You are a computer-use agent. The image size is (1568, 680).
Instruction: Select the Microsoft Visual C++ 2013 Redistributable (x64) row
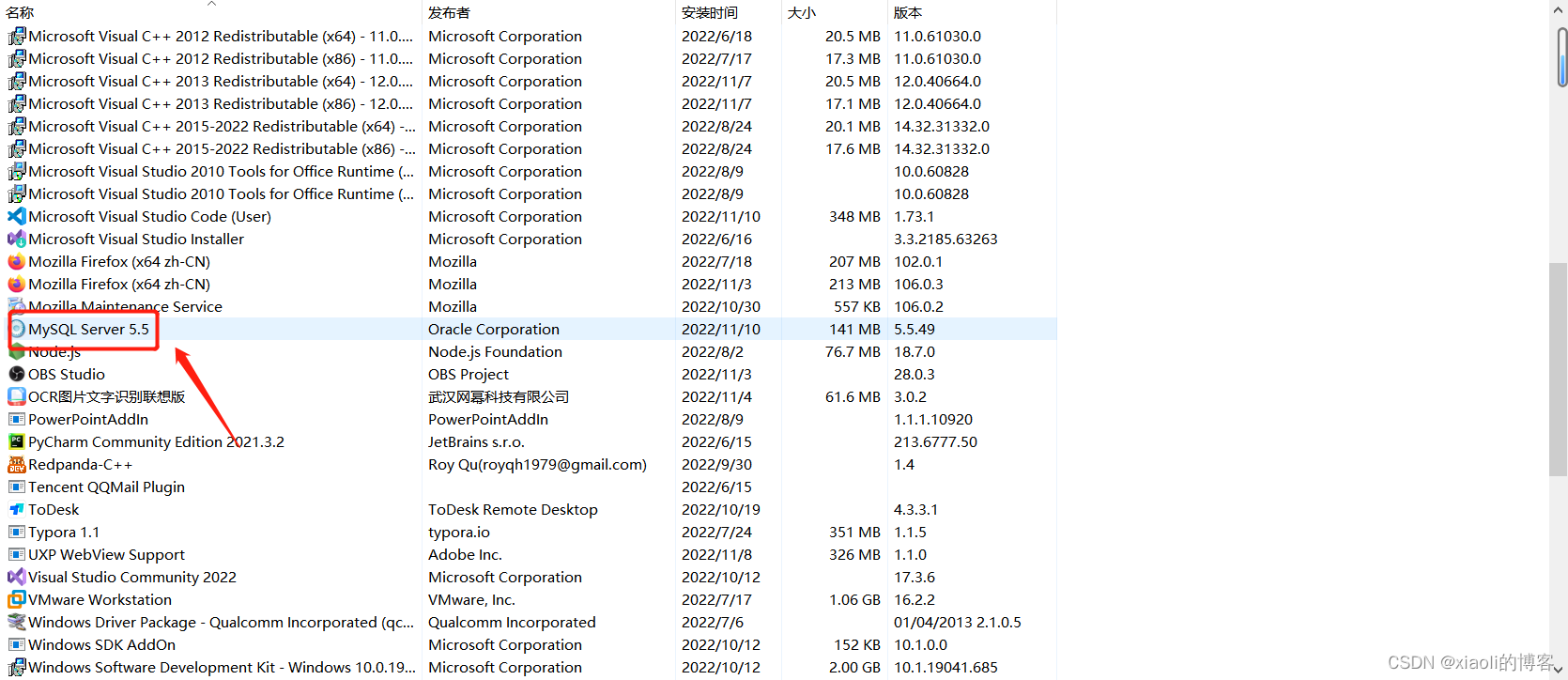pyautogui.click(x=530, y=82)
